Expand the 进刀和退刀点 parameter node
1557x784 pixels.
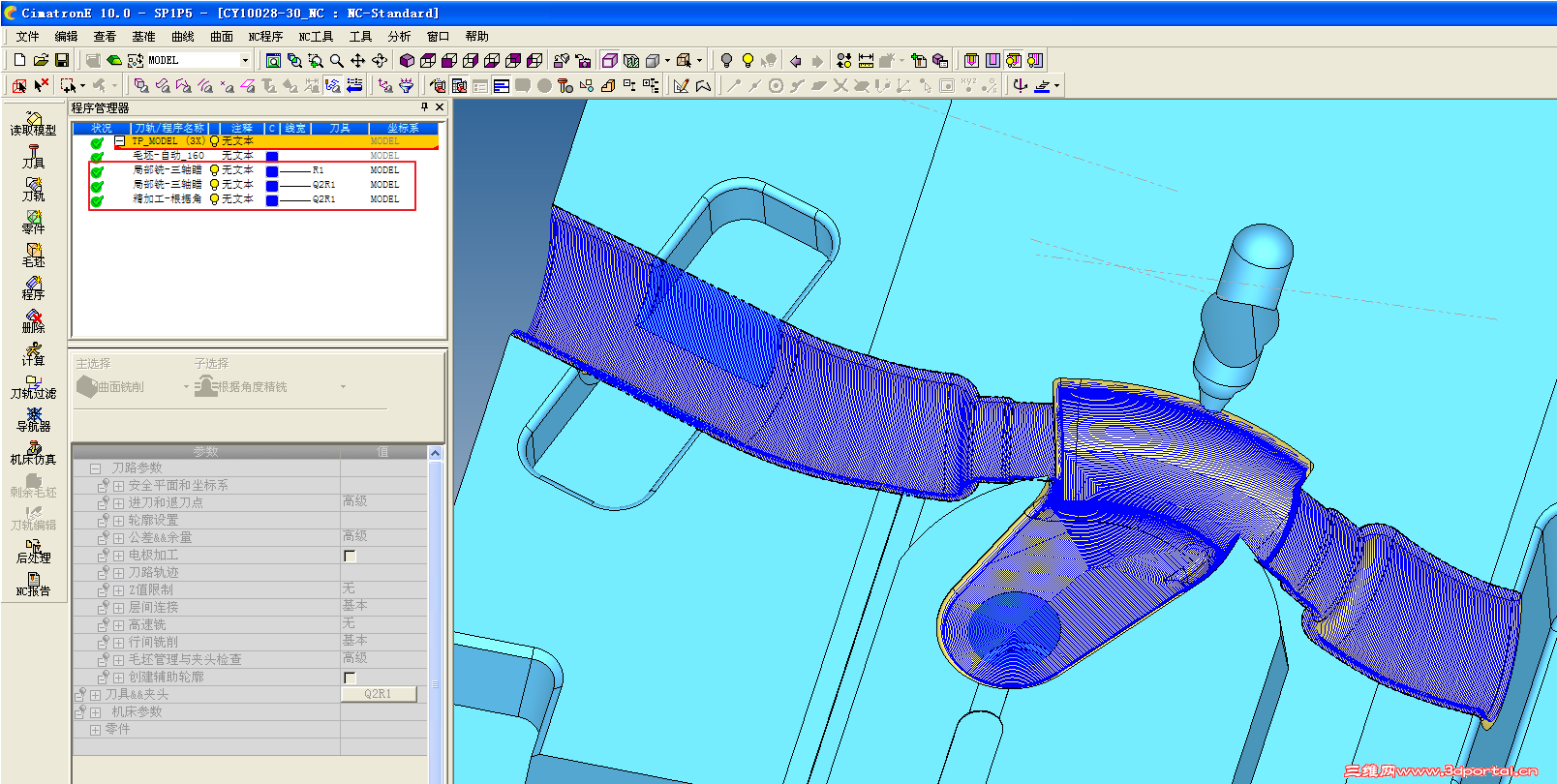click(118, 503)
